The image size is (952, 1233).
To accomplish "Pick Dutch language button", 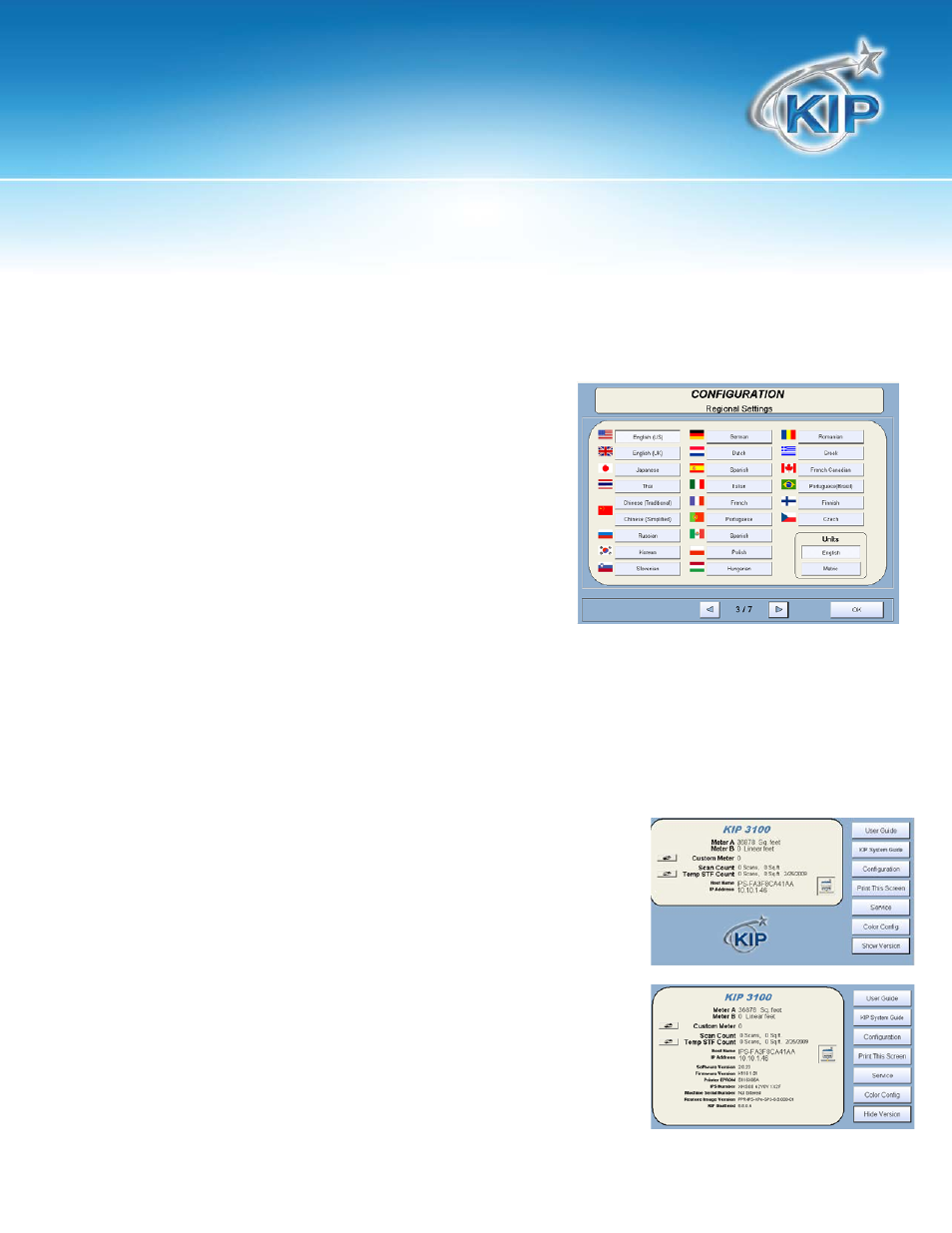I will pyautogui.click(x=739, y=453).
